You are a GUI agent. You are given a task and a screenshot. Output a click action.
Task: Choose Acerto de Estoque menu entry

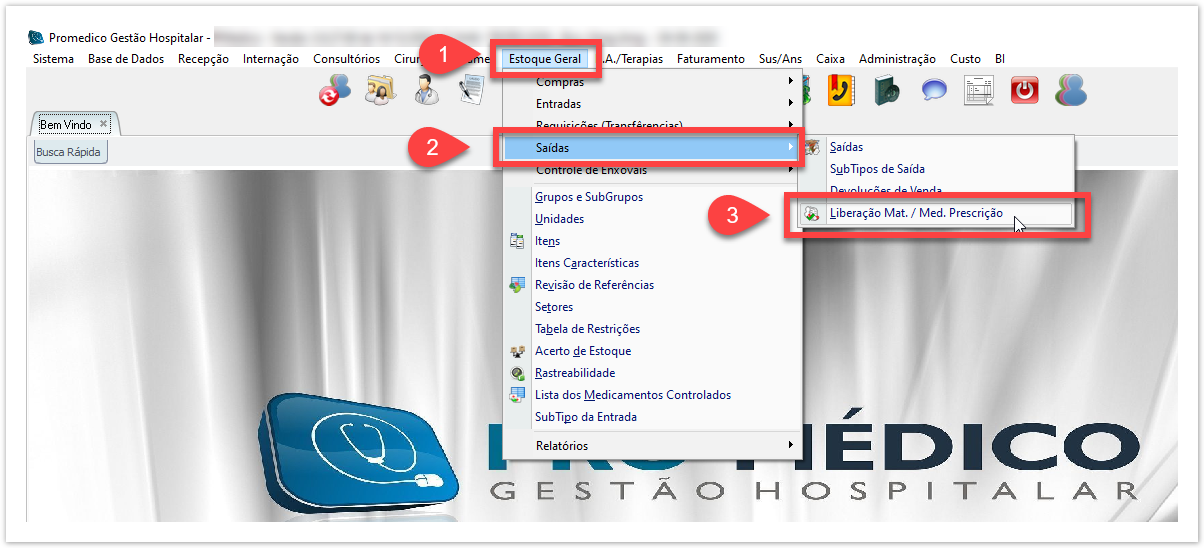582,351
